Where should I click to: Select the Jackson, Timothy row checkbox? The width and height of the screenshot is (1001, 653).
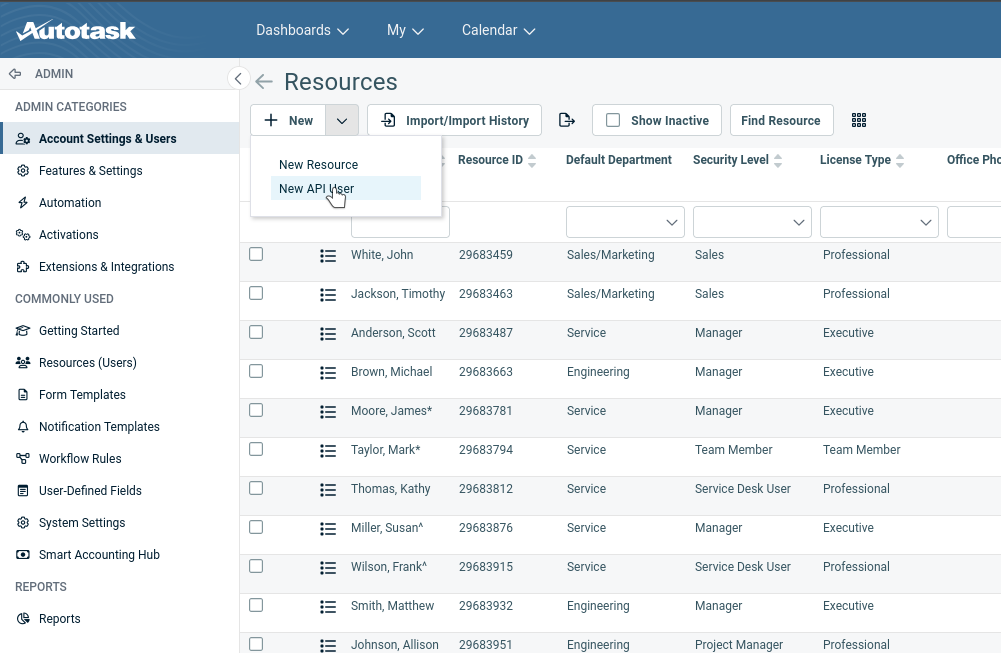click(x=256, y=293)
